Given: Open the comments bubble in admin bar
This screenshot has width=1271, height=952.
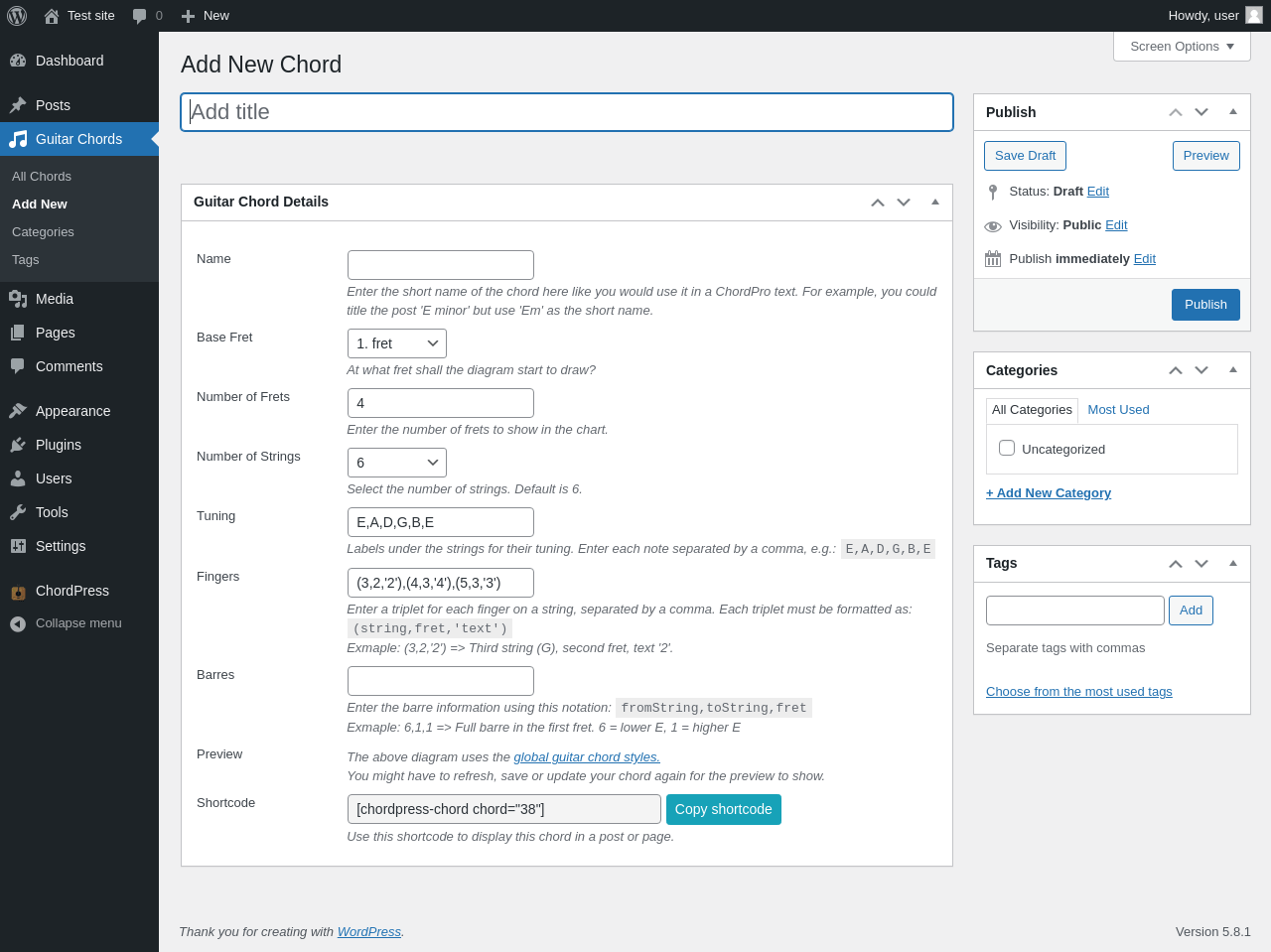Looking at the screenshot, I should [140, 16].
